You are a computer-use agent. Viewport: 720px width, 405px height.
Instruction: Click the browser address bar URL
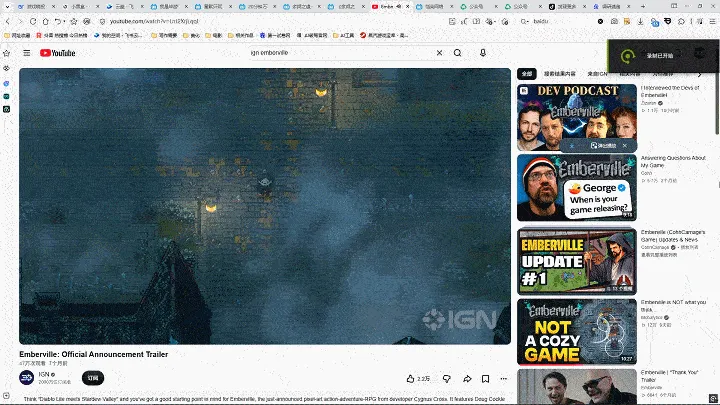coord(154,22)
